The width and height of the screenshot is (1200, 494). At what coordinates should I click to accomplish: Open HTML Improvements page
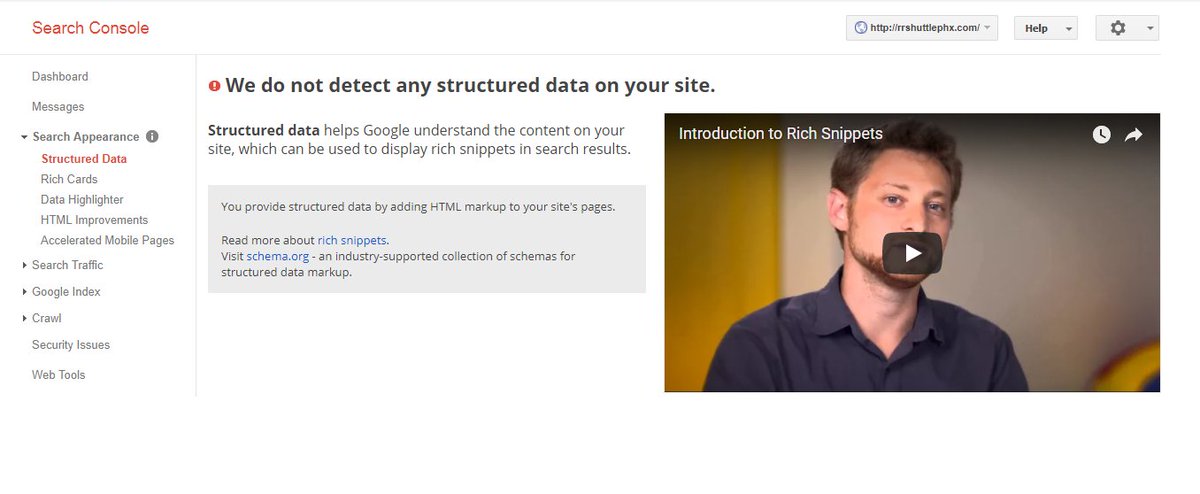(94, 220)
